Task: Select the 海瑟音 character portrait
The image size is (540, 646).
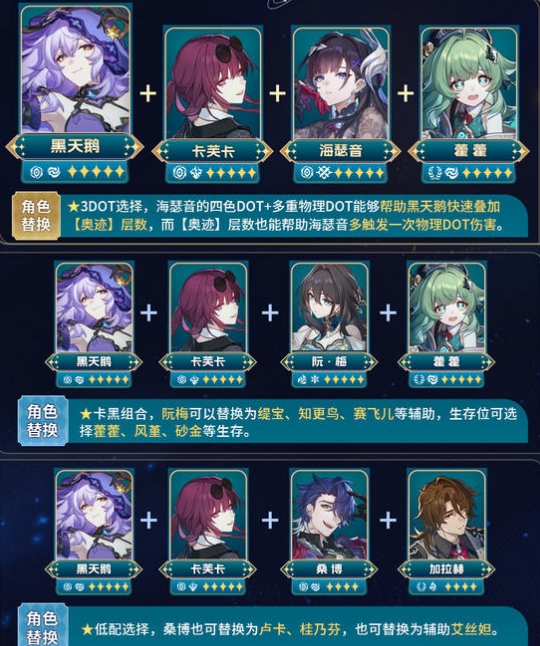Action: [x=340, y=83]
